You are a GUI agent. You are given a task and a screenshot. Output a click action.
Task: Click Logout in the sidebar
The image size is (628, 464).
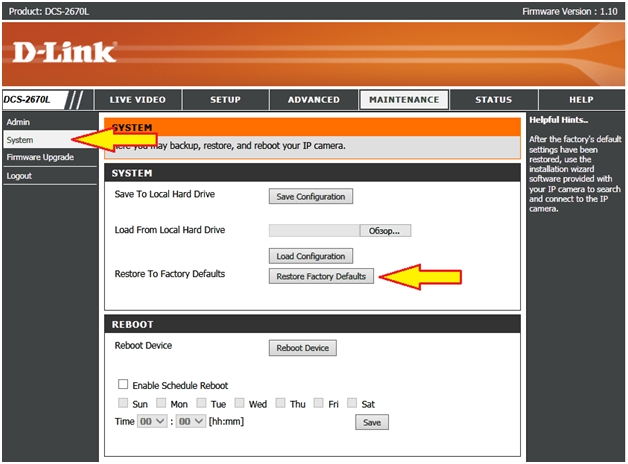pyautogui.click(x=19, y=176)
